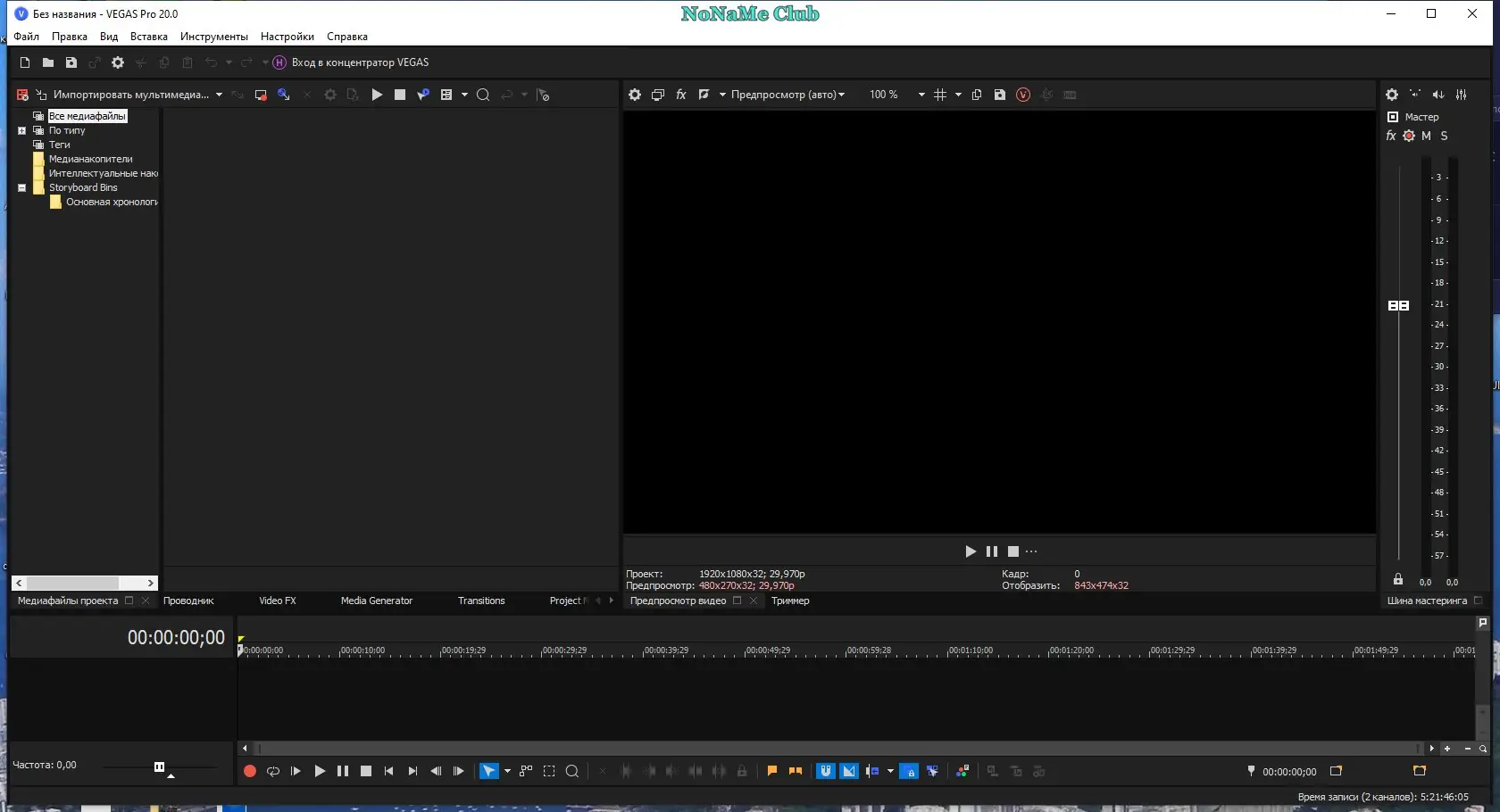
Task: Click the timeline Record button
Action: click(250, 771)
